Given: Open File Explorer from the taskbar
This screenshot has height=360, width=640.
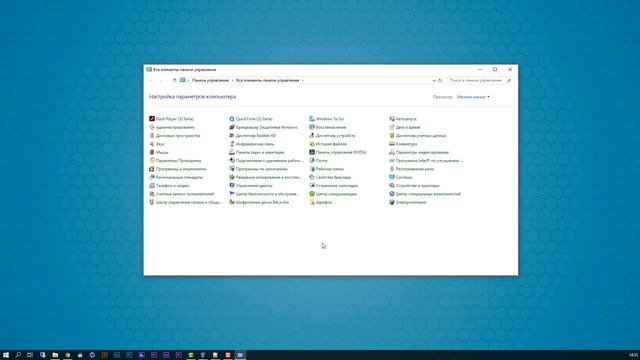Looking at the screenshot, I should pyautogui.click(x=55, y=355).
